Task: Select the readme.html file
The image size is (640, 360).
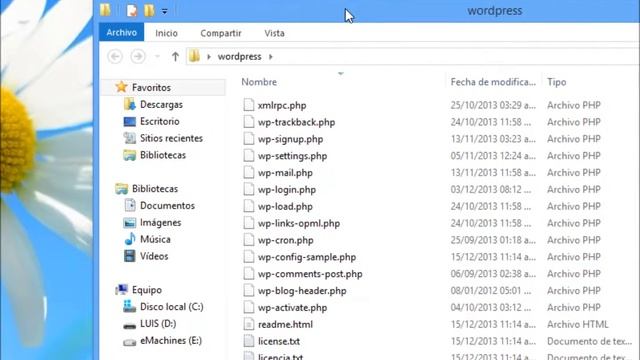Action: point(285,324)
